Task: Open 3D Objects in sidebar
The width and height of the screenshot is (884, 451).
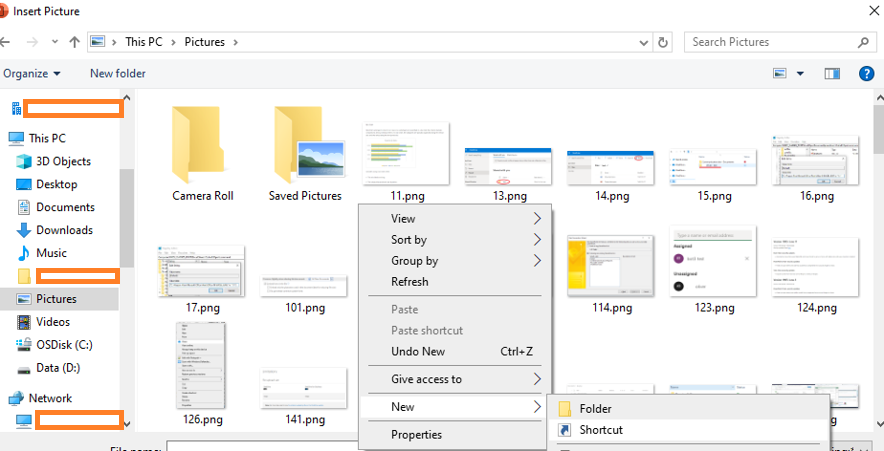Action: (63, 161)
